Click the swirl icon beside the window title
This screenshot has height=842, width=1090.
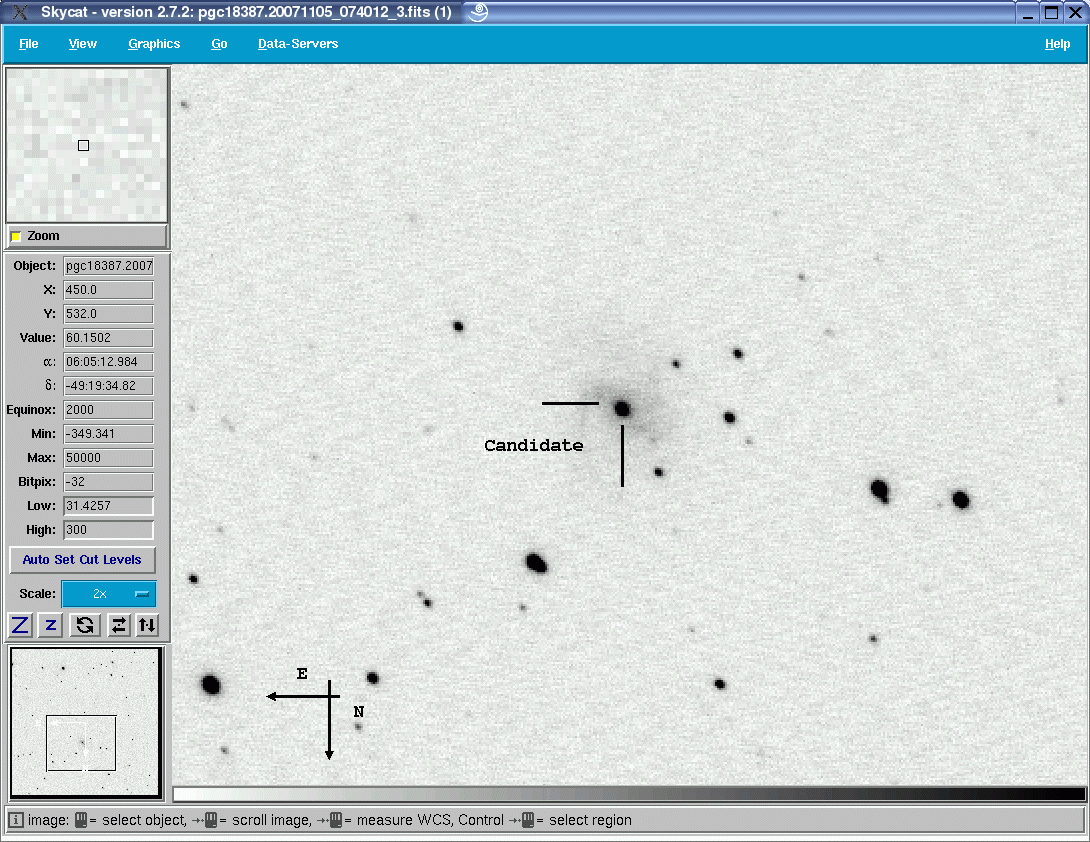point(477,12)
